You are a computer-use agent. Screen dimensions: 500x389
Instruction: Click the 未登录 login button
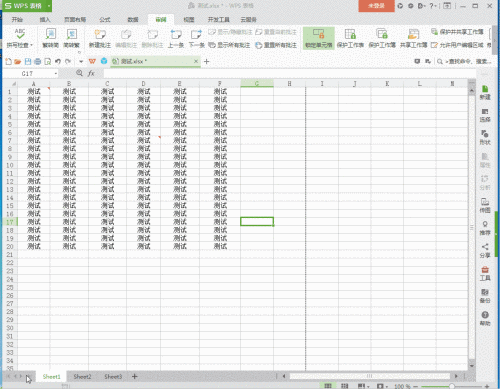[x=376, y=6]
